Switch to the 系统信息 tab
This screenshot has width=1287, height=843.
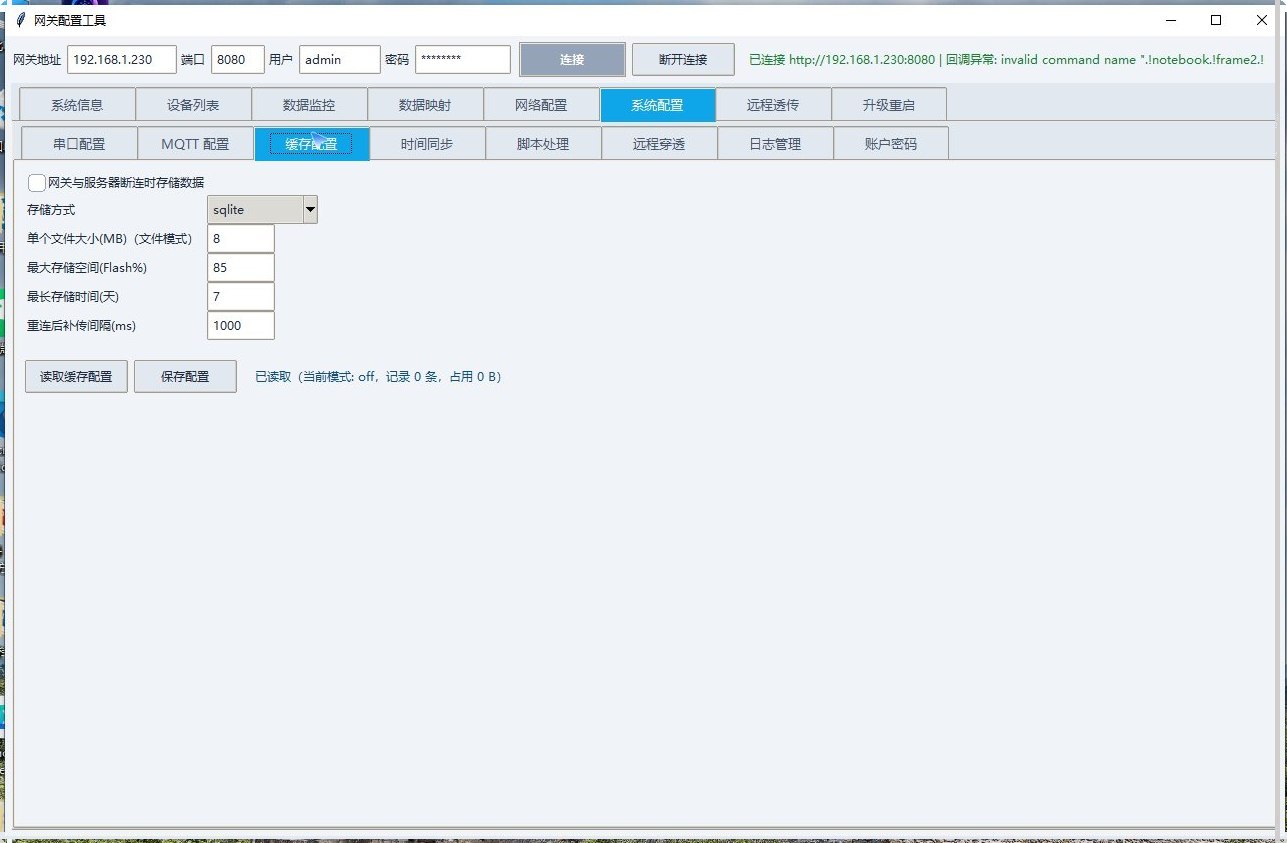pos(77,105)
